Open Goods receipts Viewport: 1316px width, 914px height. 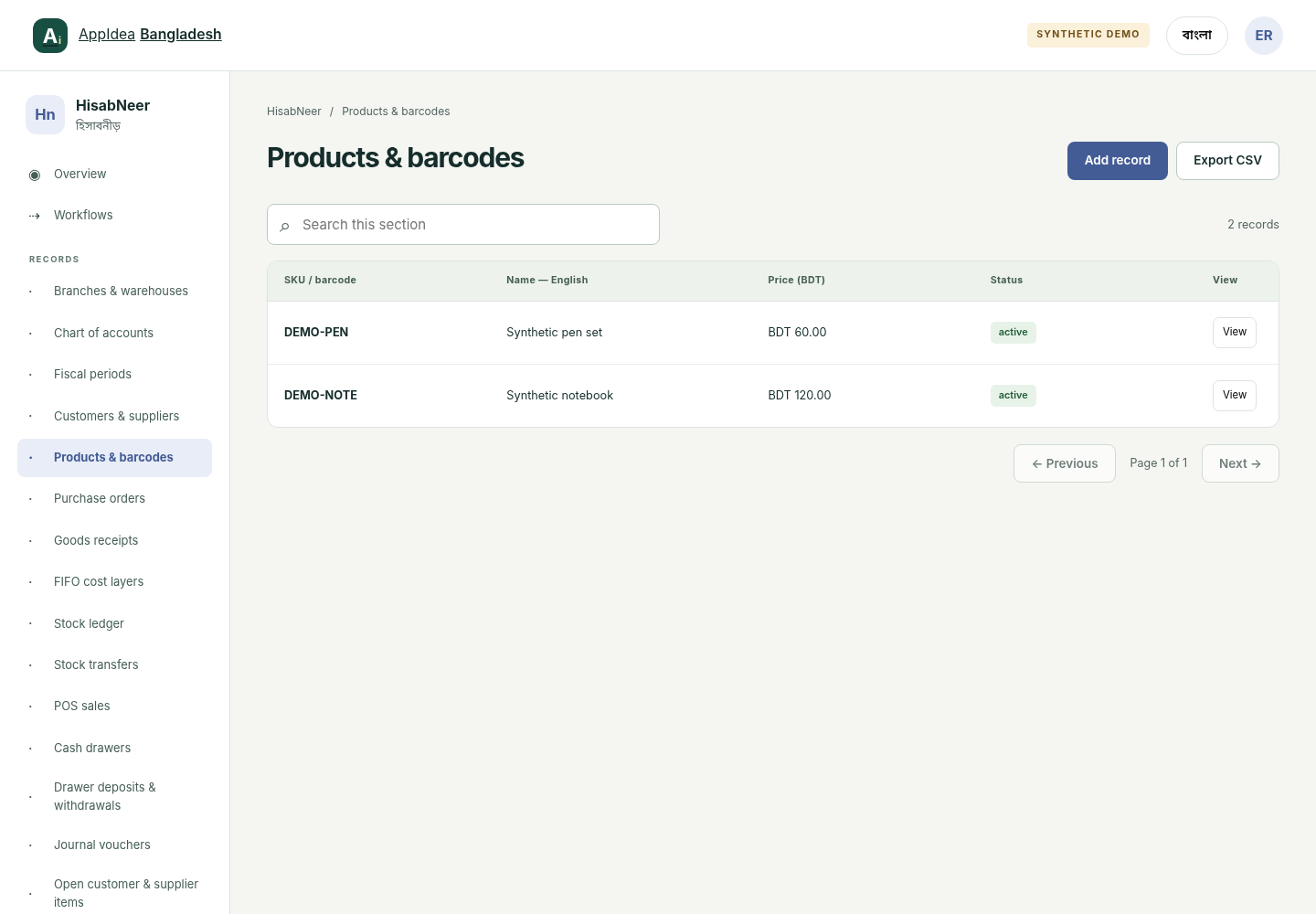114,540
